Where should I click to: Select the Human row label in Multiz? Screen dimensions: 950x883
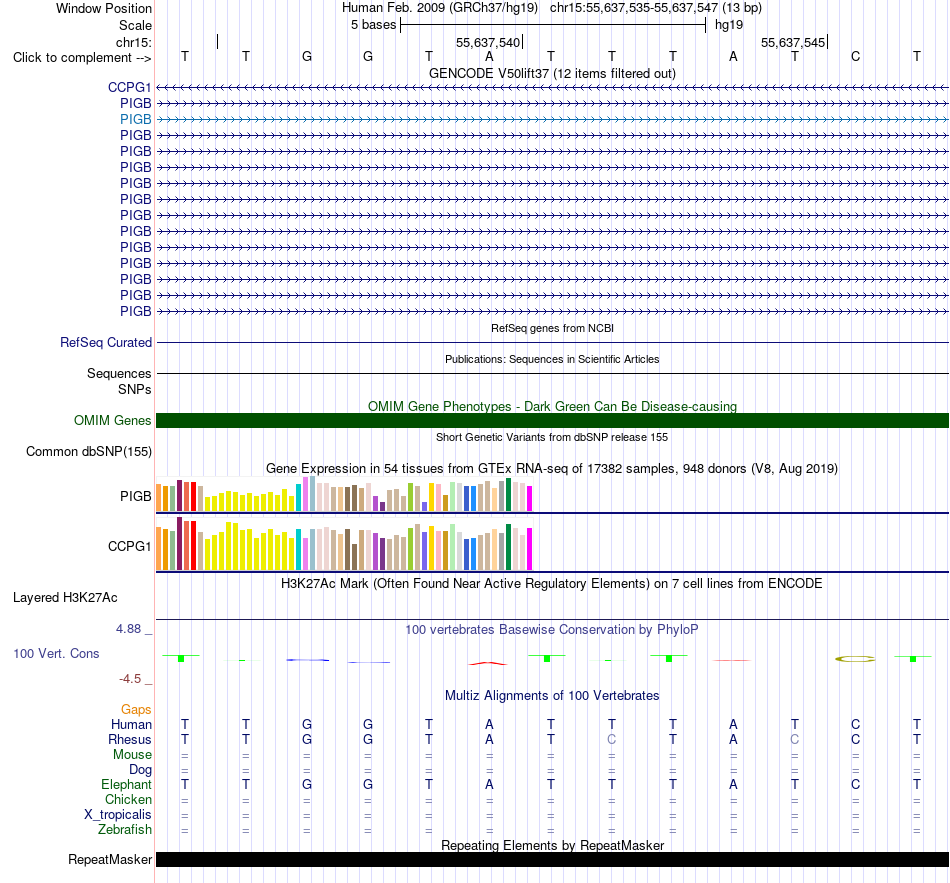click(x=131, y=724)
